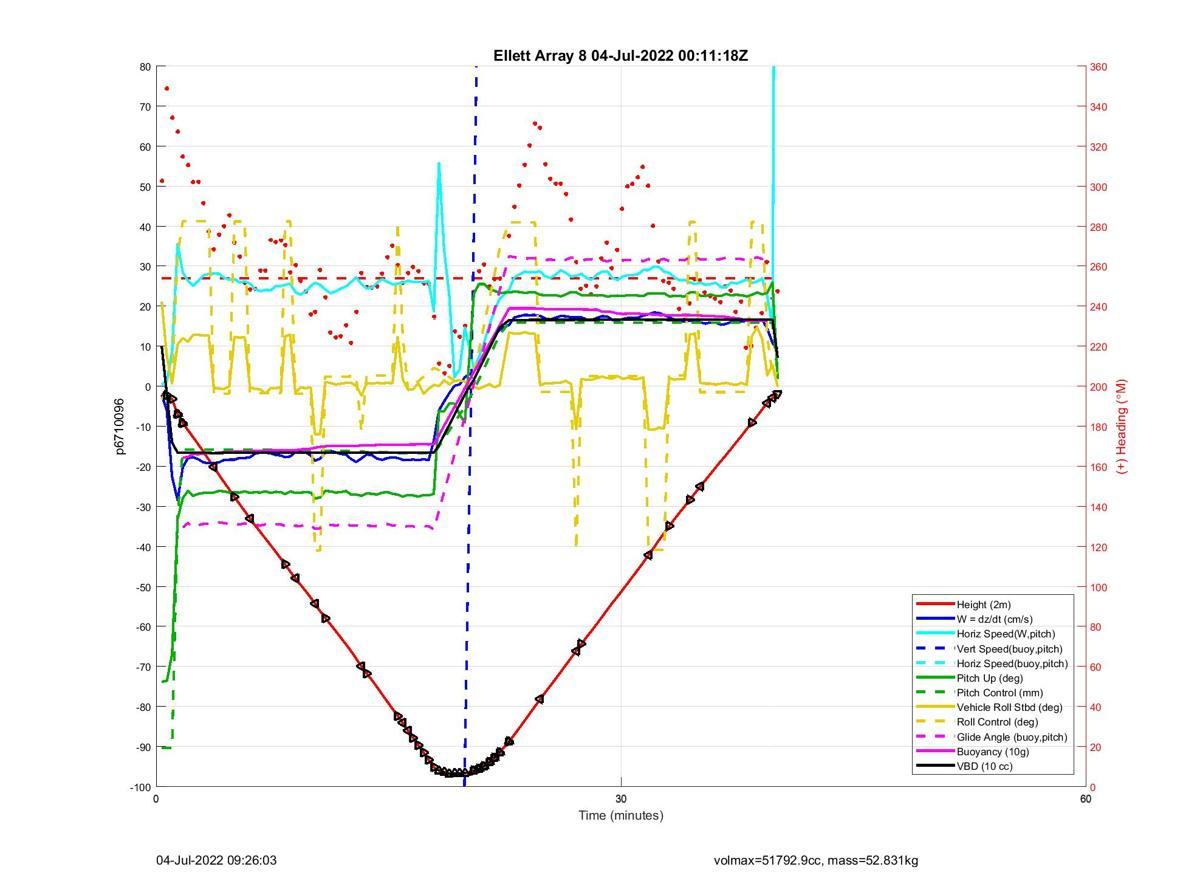The image size is (1200, 885).
Task: Click the magenta line sample beside 'Buoyancy (10g)'
Action: point(934,752)
